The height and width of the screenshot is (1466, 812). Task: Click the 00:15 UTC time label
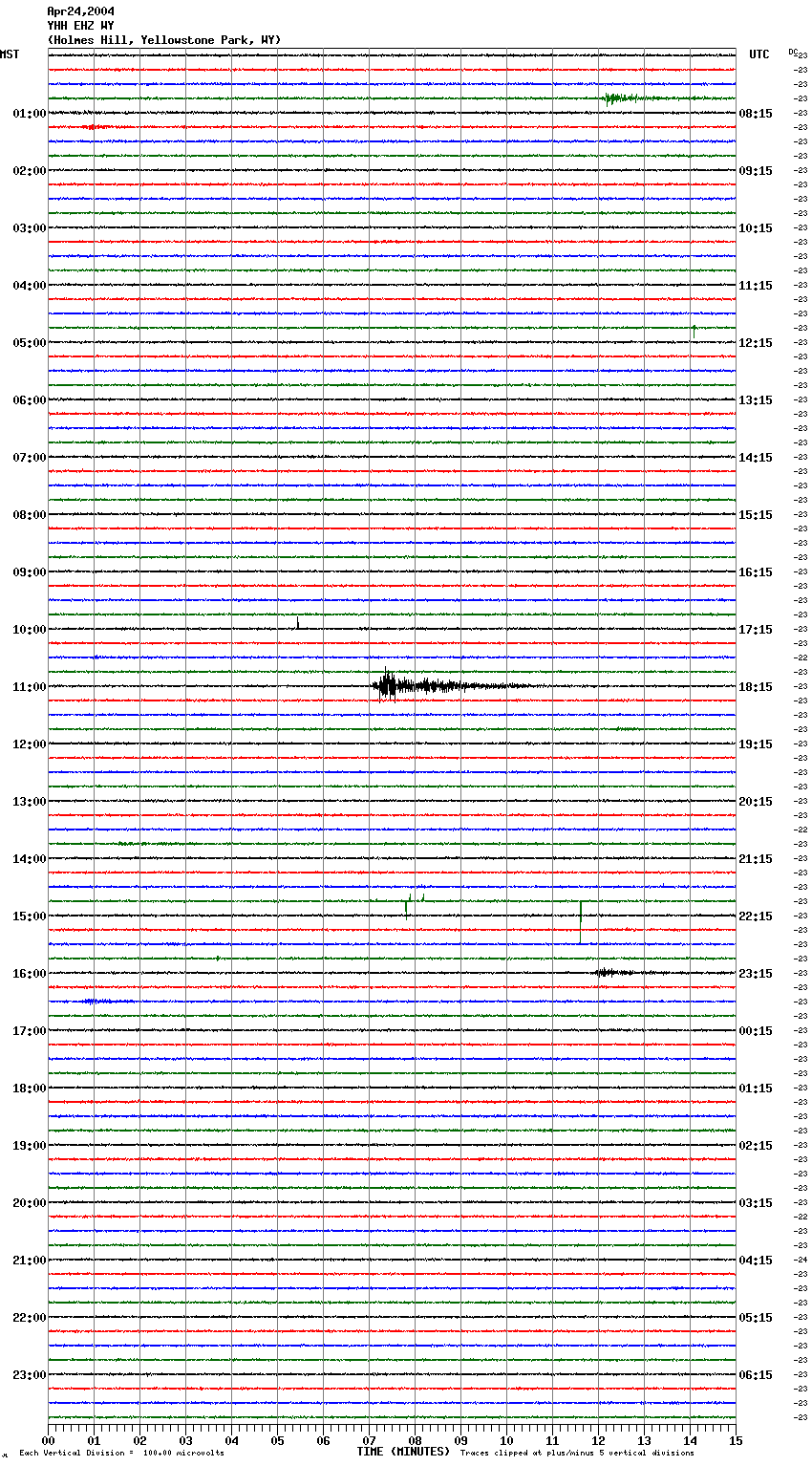[x=756, y=1031]
